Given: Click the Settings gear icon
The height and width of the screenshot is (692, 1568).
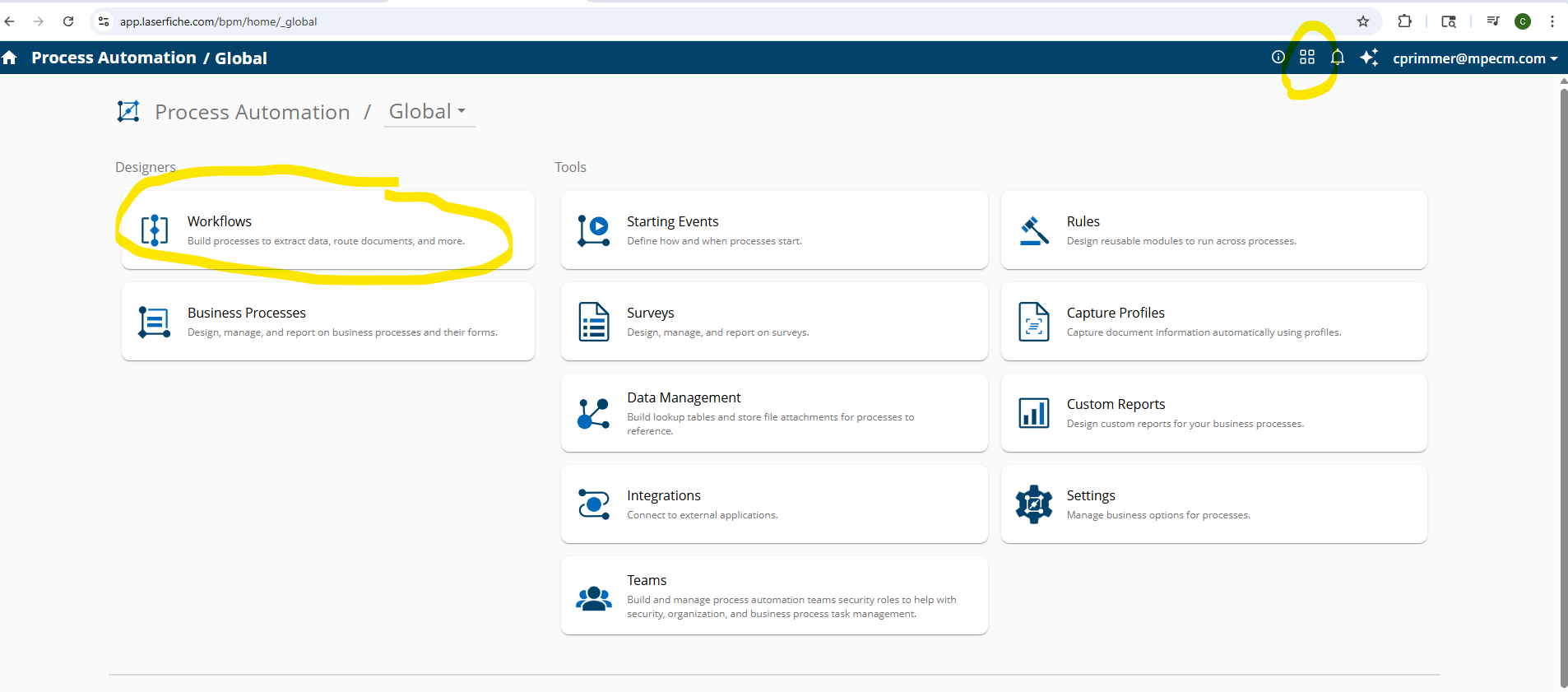Looking at the screenshot, I should 1034,504.
